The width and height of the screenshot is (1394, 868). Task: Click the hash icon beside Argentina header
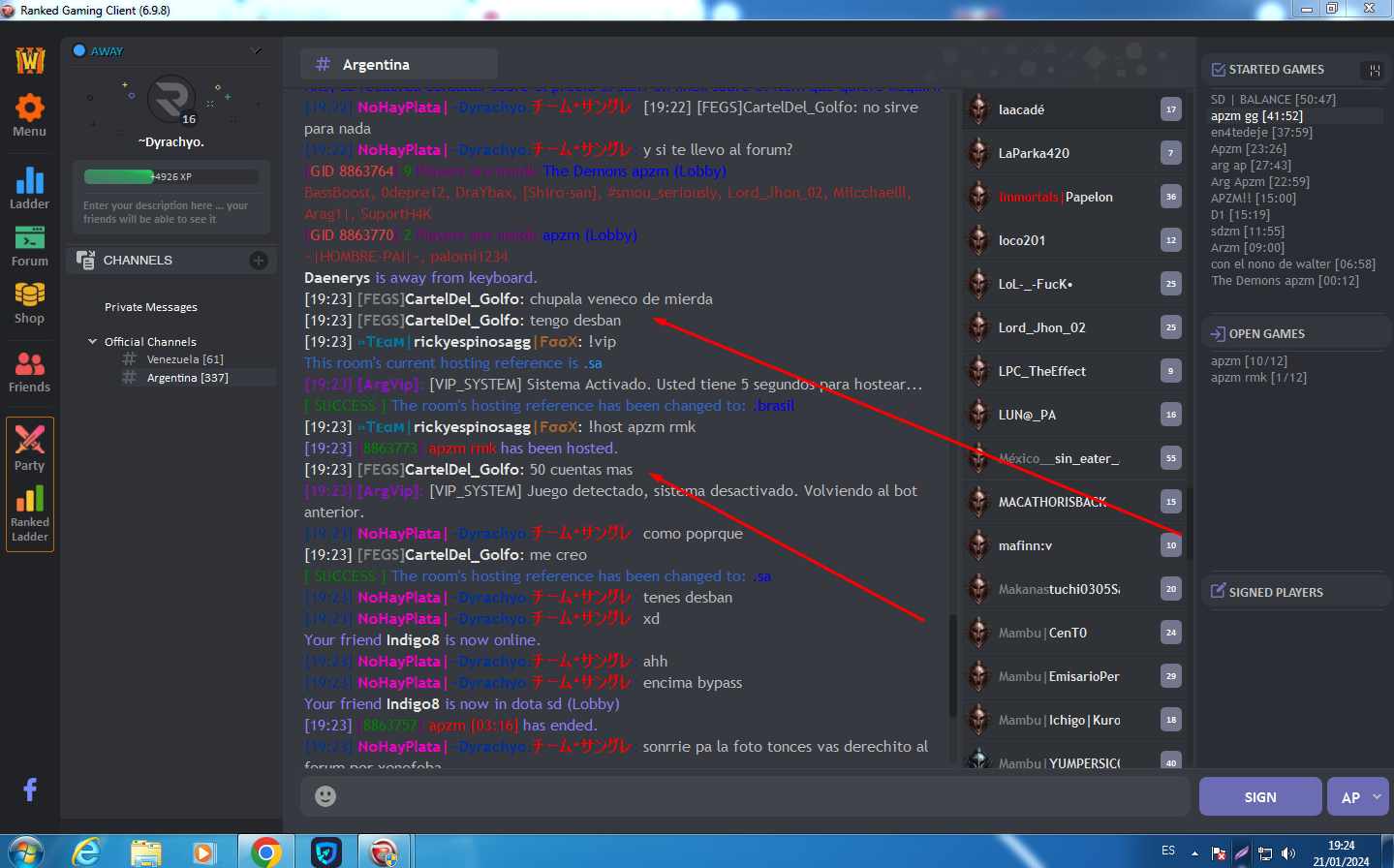[323, 64]
